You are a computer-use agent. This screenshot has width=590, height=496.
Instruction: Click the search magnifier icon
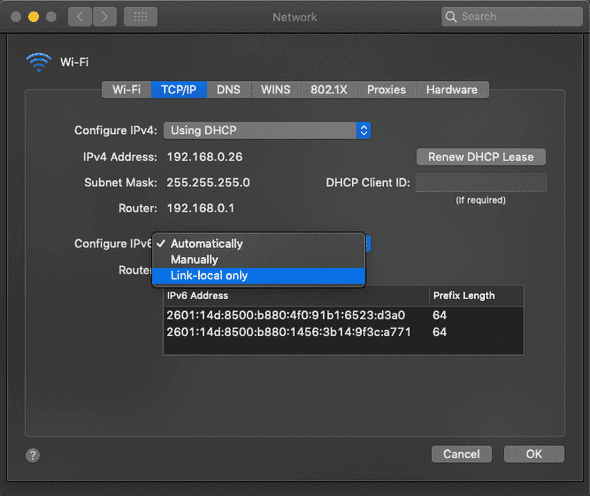[x=451, y=17]
